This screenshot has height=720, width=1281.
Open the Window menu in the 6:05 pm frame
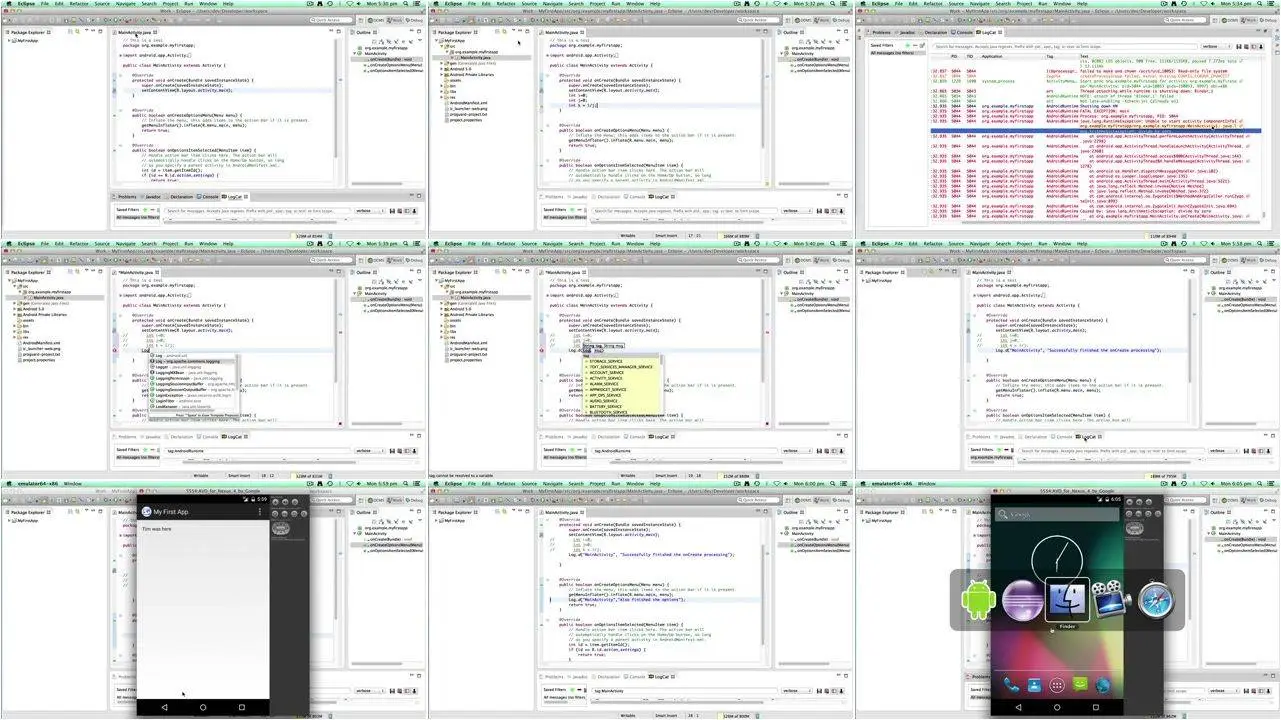pos(925,483)
